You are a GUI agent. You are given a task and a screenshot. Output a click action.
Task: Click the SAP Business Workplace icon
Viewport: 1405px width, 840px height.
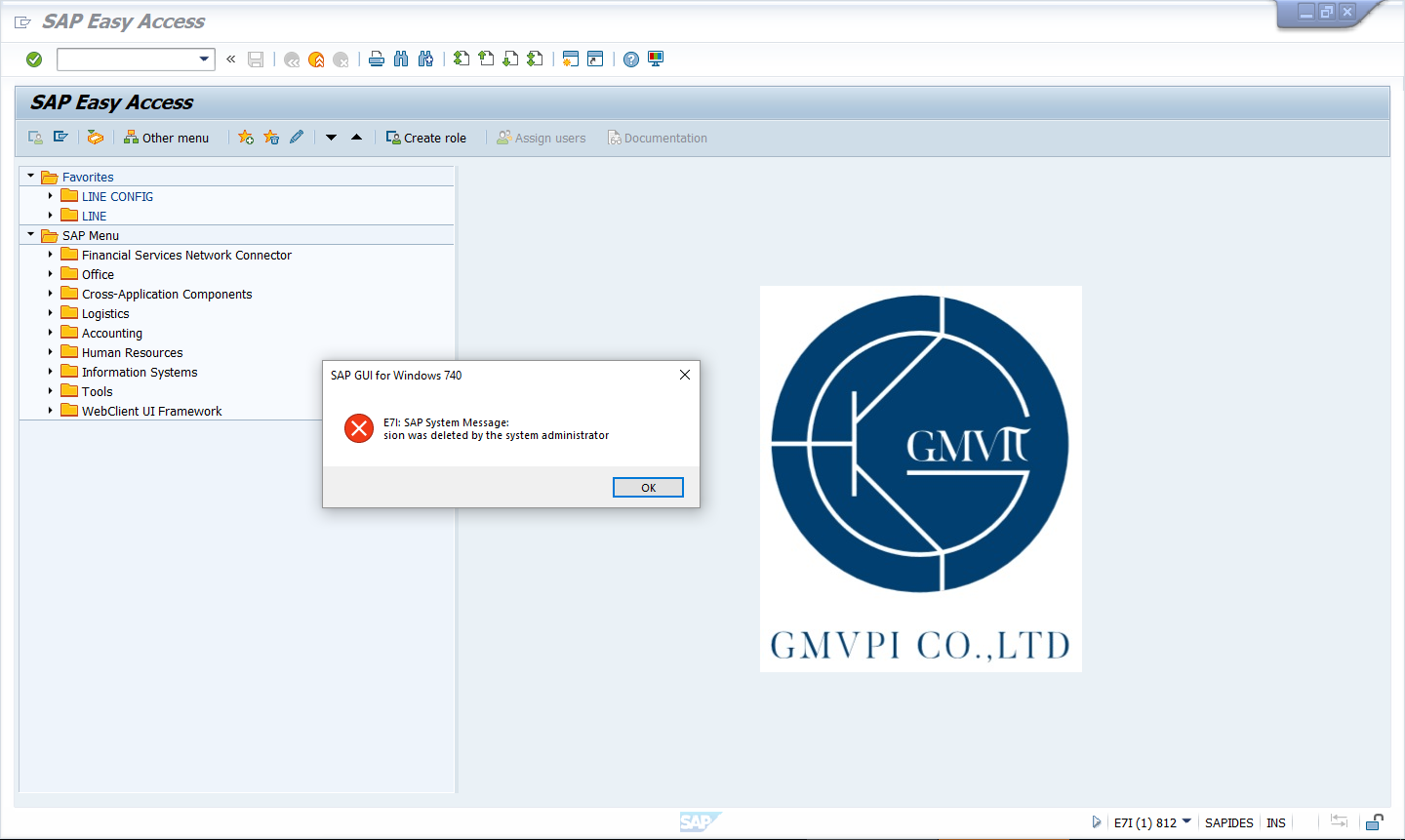[x=95, y=138]
